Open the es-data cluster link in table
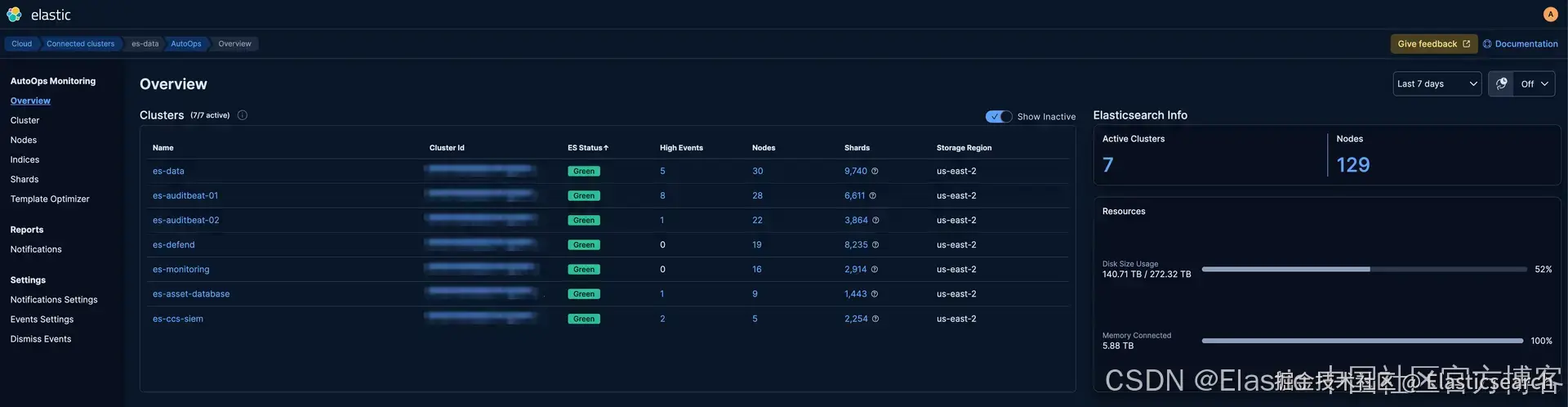 click(168, 171)
